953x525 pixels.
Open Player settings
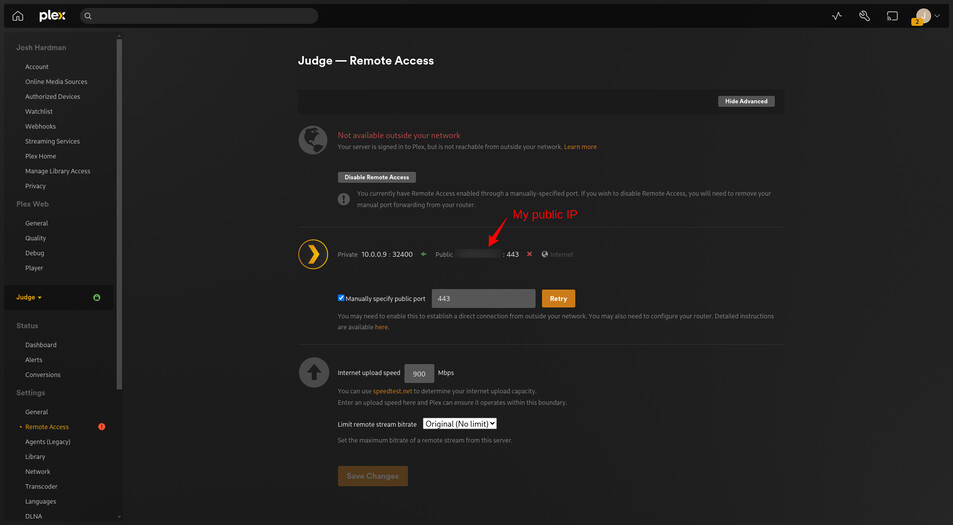tap(34, 268)
